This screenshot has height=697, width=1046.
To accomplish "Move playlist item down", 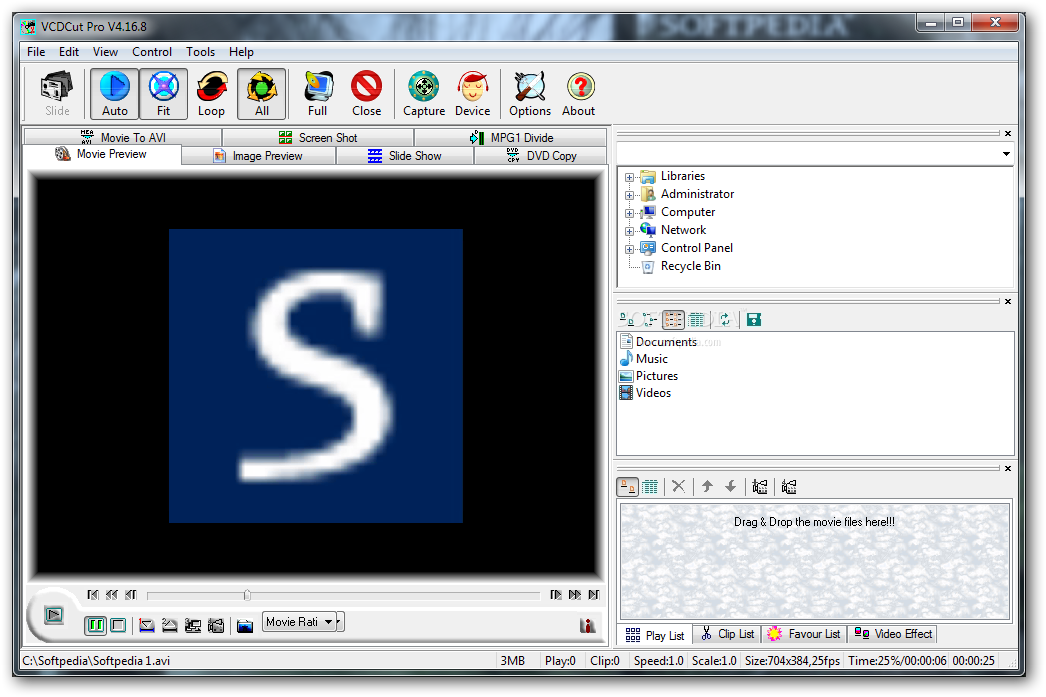I will pos(730,486).
